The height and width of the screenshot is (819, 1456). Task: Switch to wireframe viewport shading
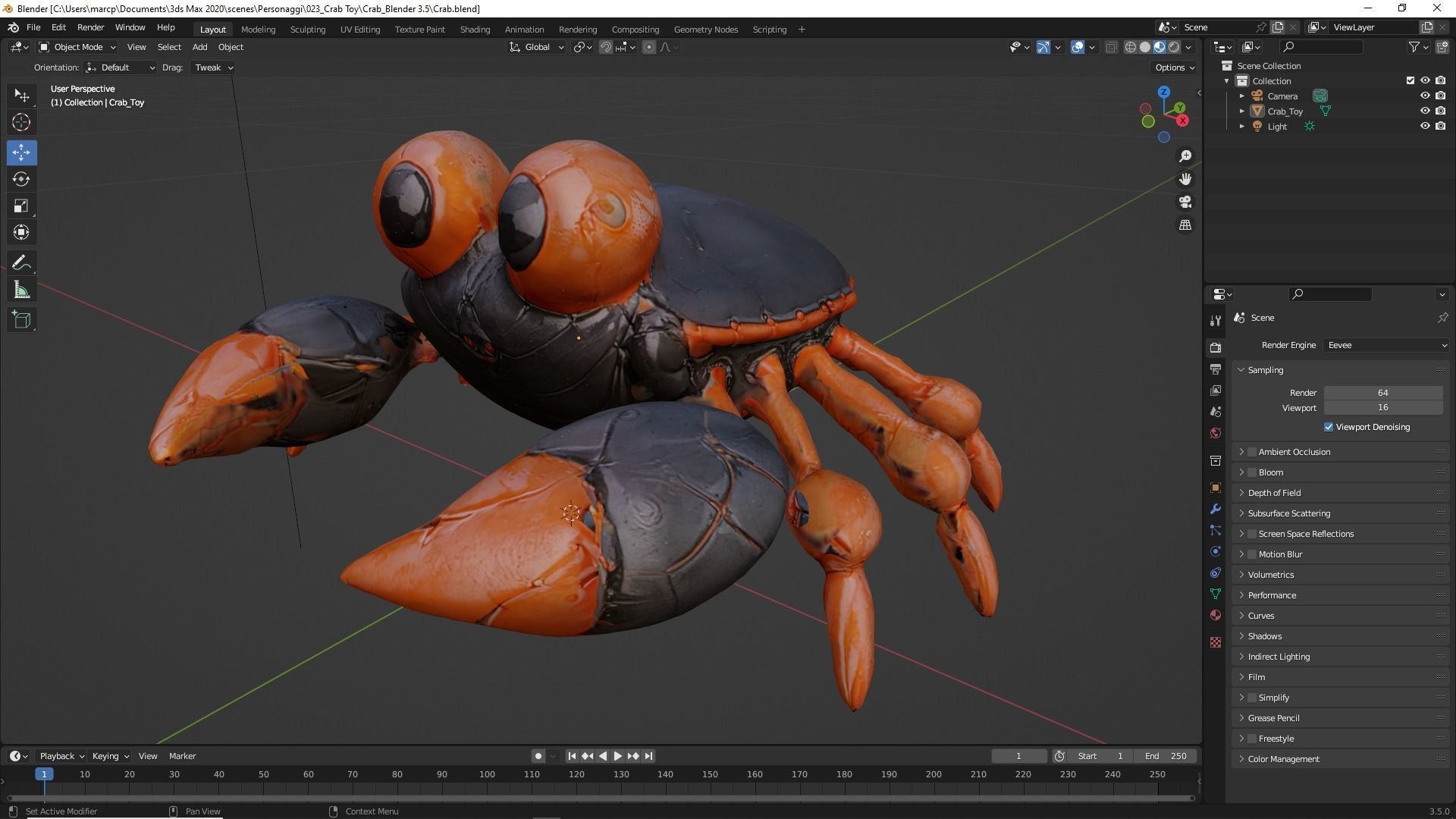pyautogui.click(x=1130, y=47)
